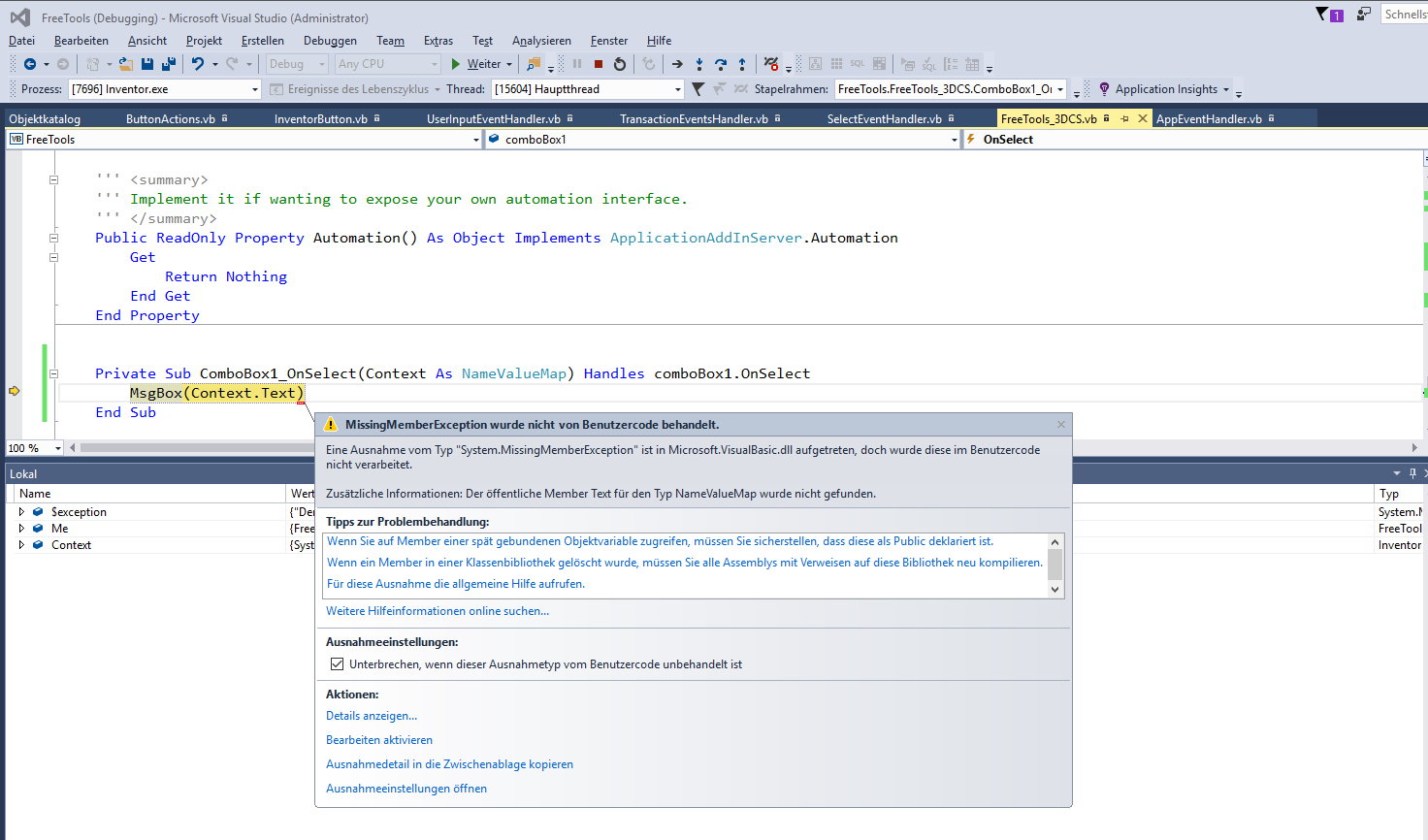Viewport: 1428px width, 840px height.
Task: Click 'Ausnahmeeinstellungen öffnen' link
Action: click(406, 789)
